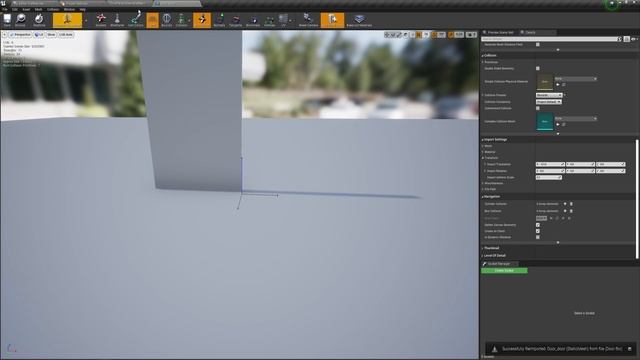Click Complex Collision Mesh thumbnail
The width and height of the screenshot is (640, 360).
click(544, 122)
